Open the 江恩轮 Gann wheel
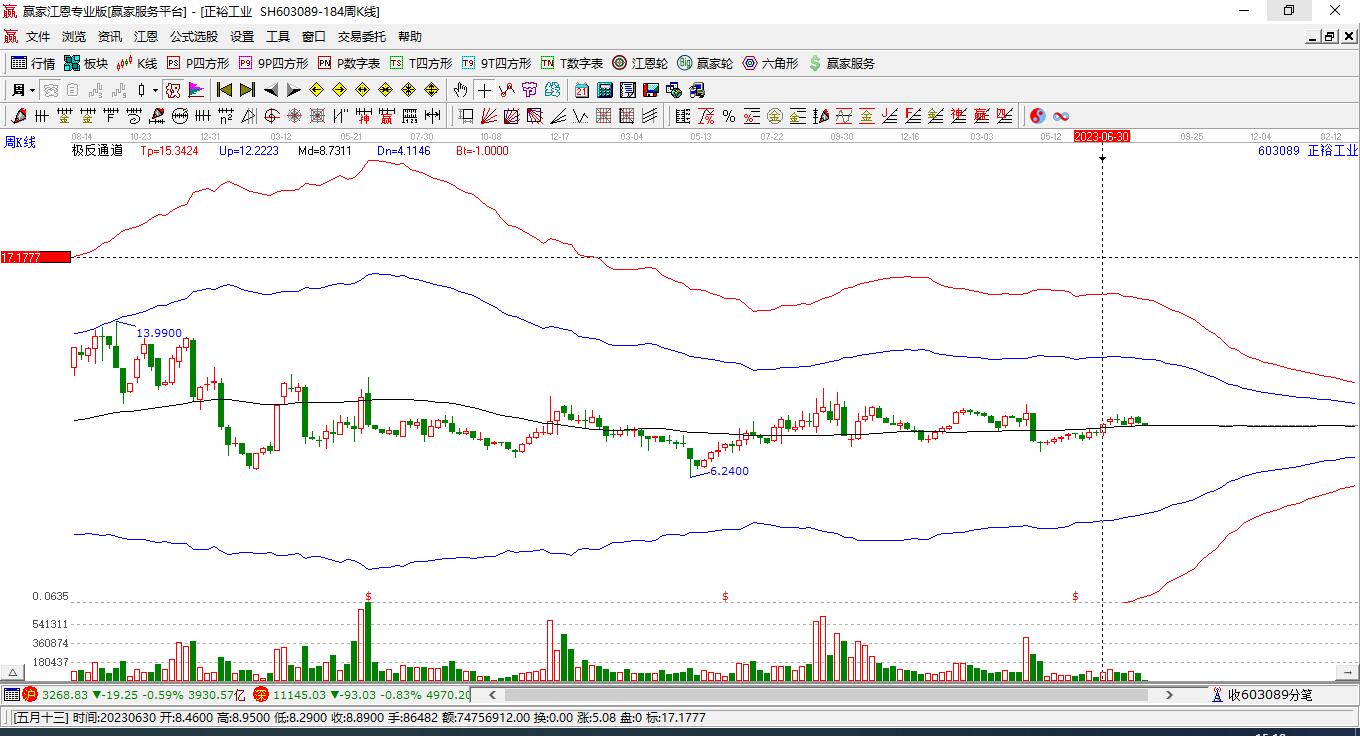This screenshot has width=1360, height=736. [640, 63]
